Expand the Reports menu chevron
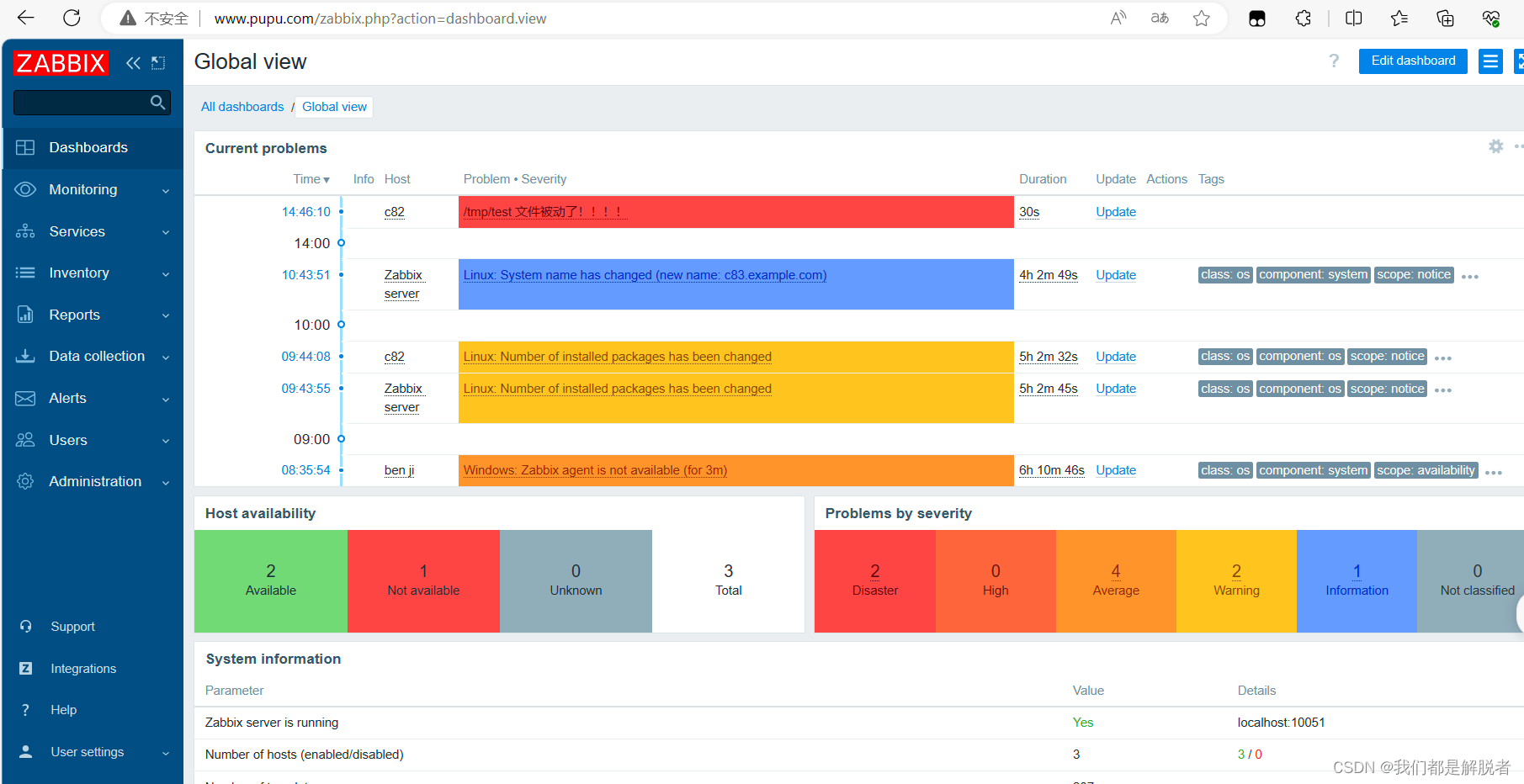 (166, 315)
